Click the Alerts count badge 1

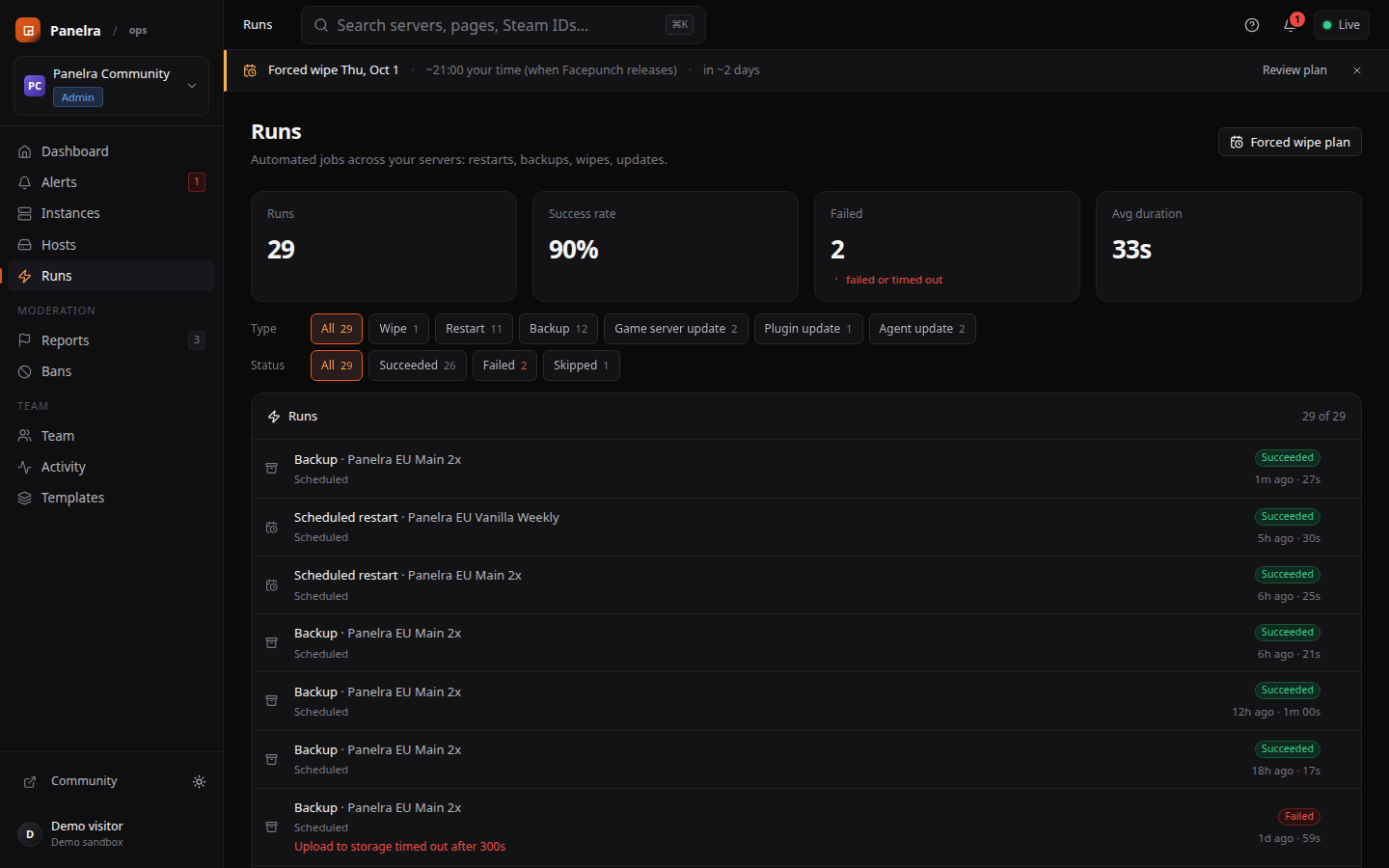click(197, 182)
